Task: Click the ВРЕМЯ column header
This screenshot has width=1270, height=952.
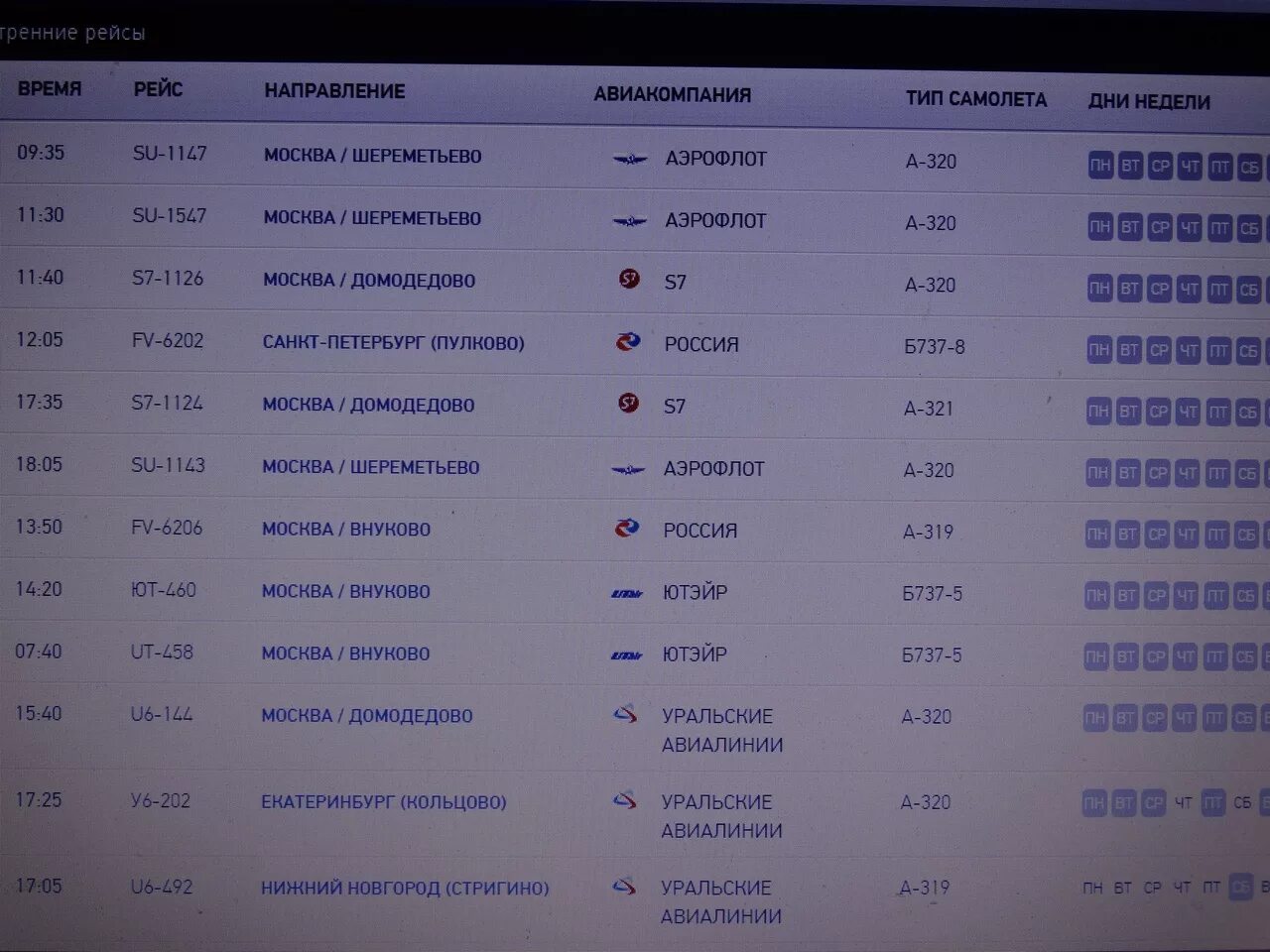Action: [x=50, y=88]
